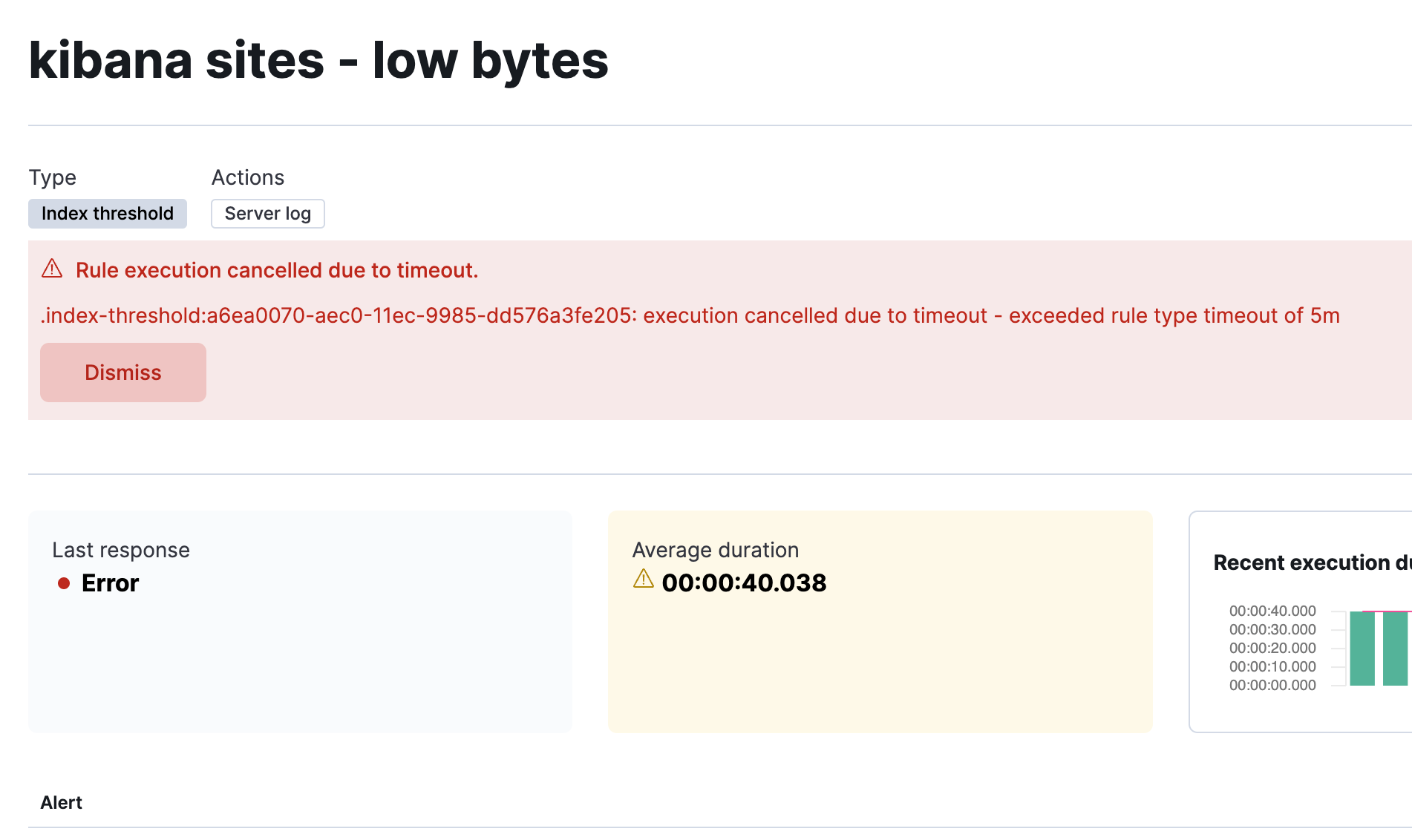The height and width of the screenshot is (840, 1412).
Task: Dismiss the timeout error message
Action: tap(122, 373)
